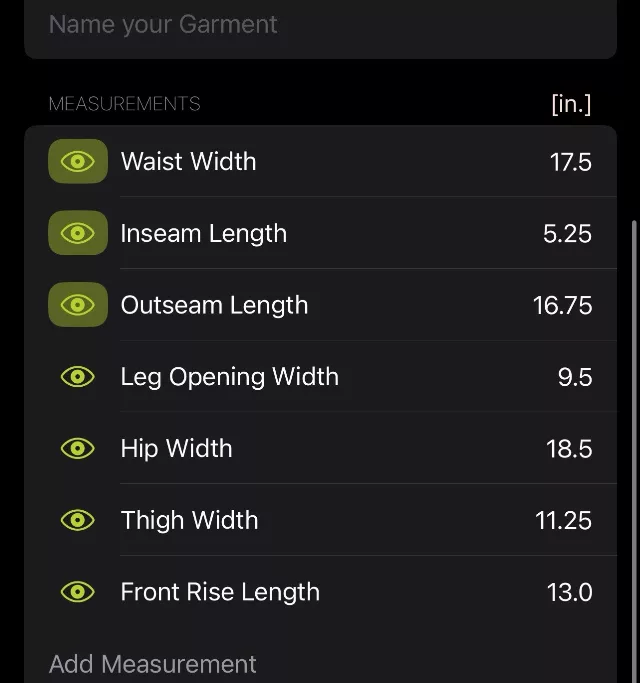Edit Inseam Length value 5.25
The height and width of the screenshot is (683, 640).
tap(567, 233)
